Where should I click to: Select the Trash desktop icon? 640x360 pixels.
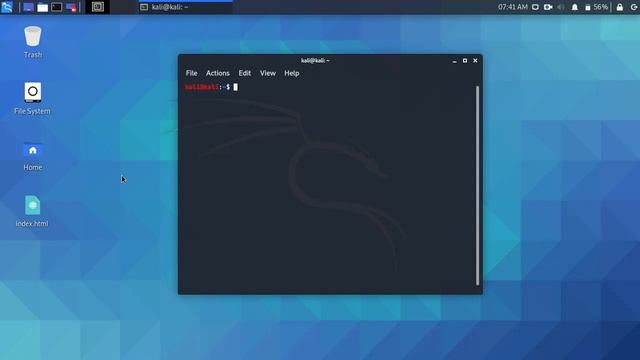tap(33, 42)
